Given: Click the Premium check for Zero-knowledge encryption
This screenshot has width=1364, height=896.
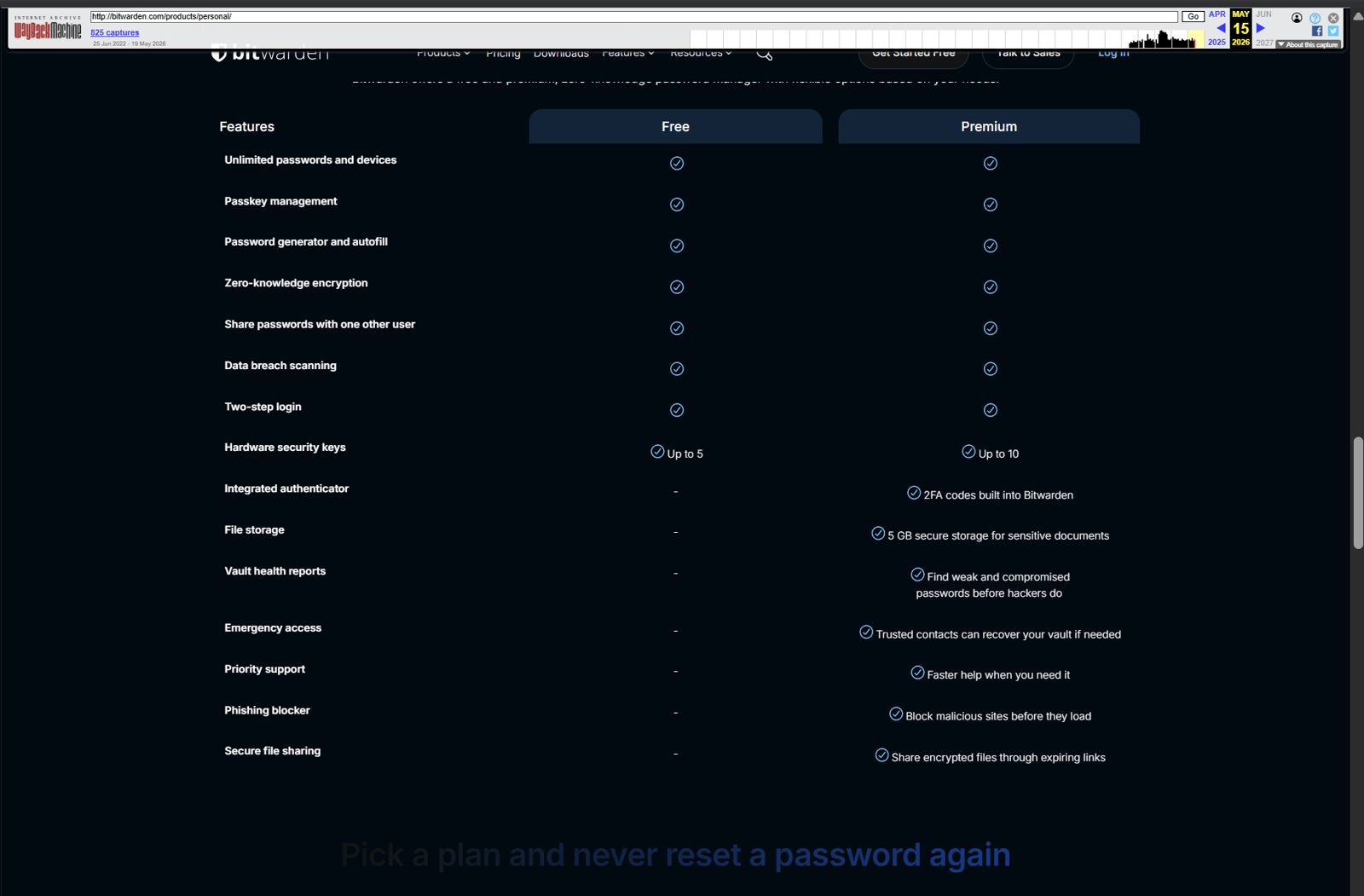Looking at the screenshot, I should [x=991, y=287].
